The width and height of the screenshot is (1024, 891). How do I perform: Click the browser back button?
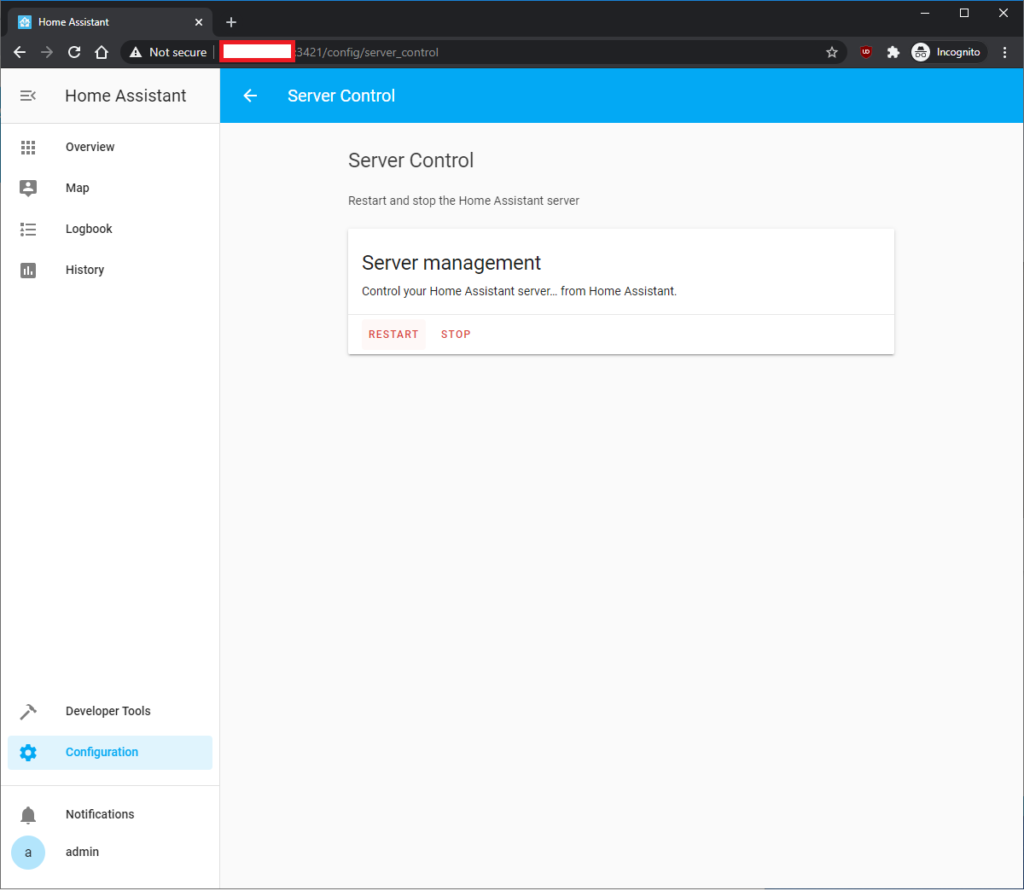[20, 52]
